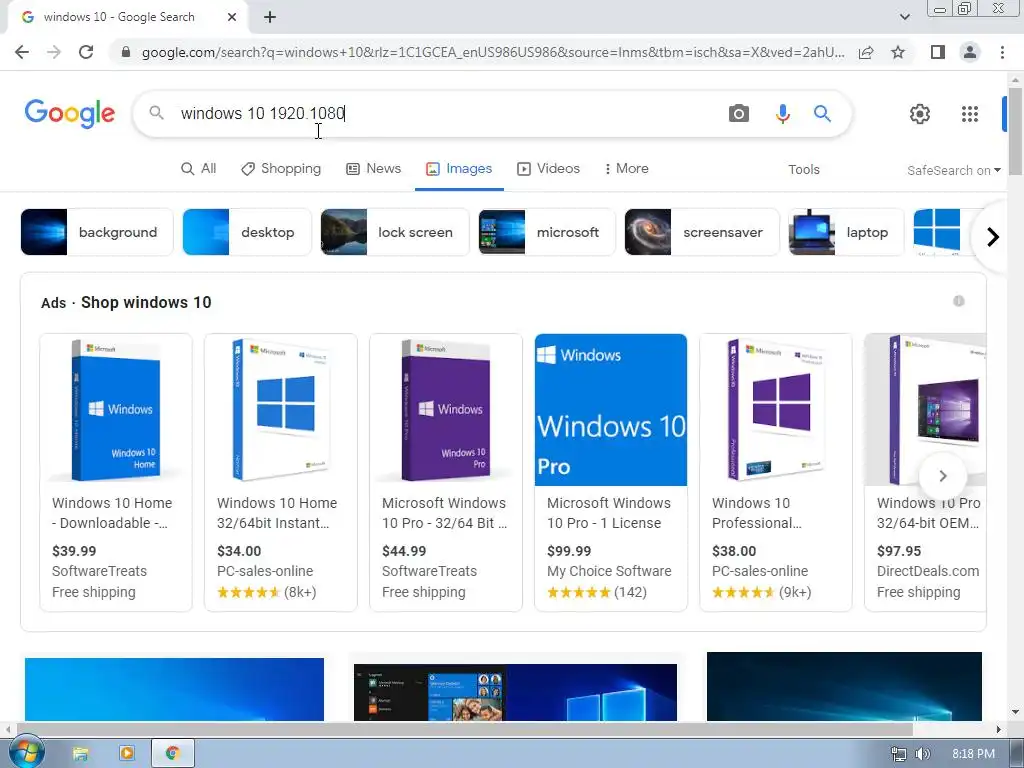Open the More search options menu
Viewport: 1024px width, 768px height.
(x=626, y=168)
